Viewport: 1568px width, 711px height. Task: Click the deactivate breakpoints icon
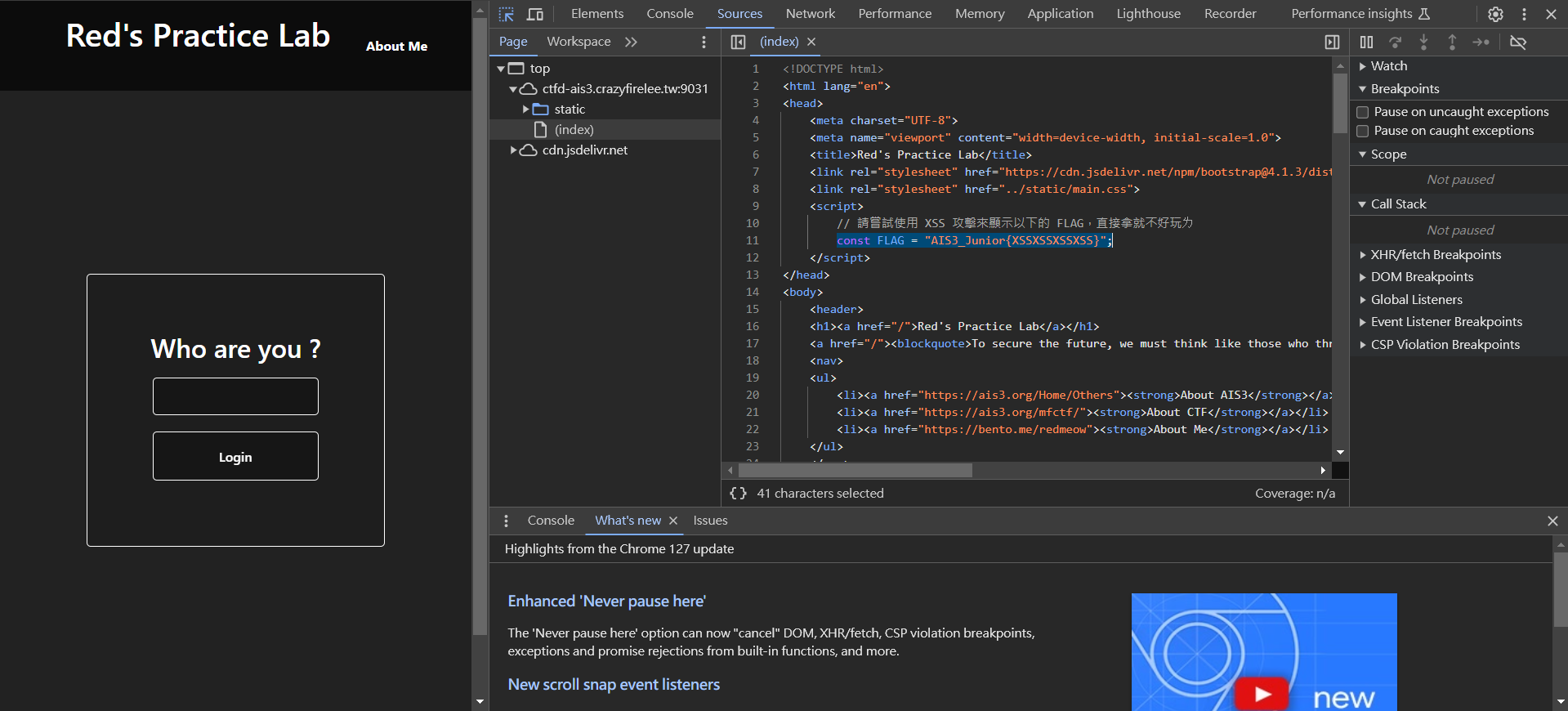tap(1518, 42)
